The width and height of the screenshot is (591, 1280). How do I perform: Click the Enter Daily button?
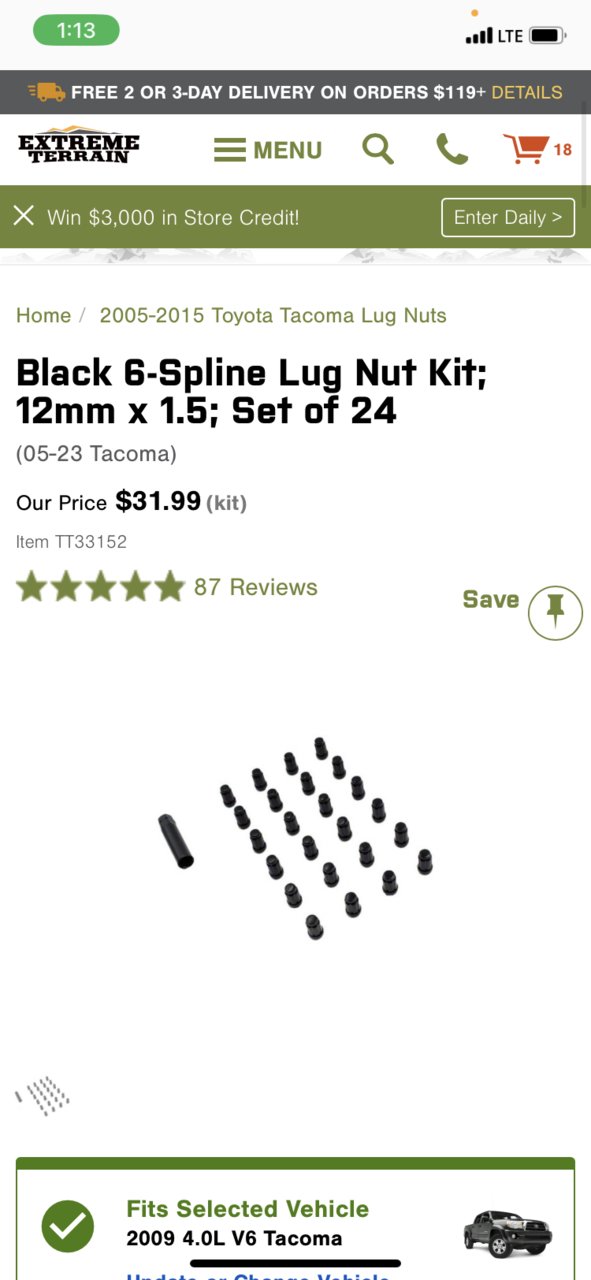click(x=508, y=217)
